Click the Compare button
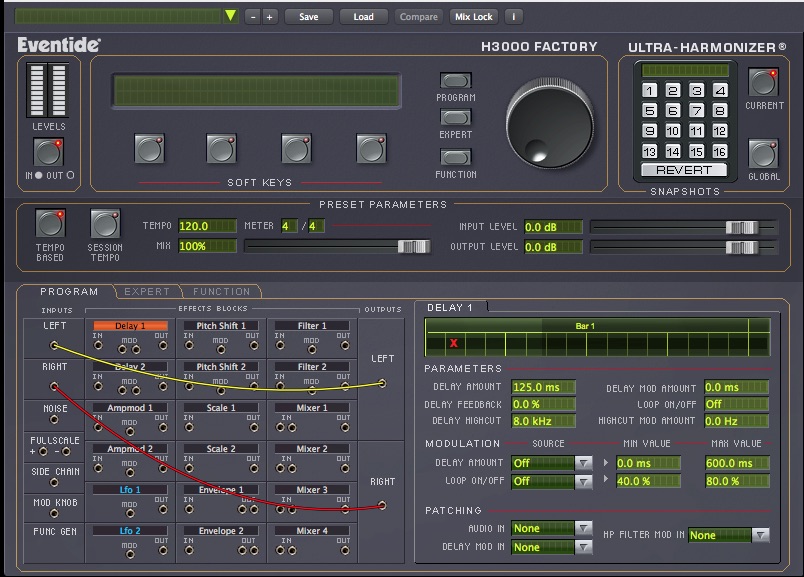The height and width of the screenshot is (577, 804). pos(418,17)
